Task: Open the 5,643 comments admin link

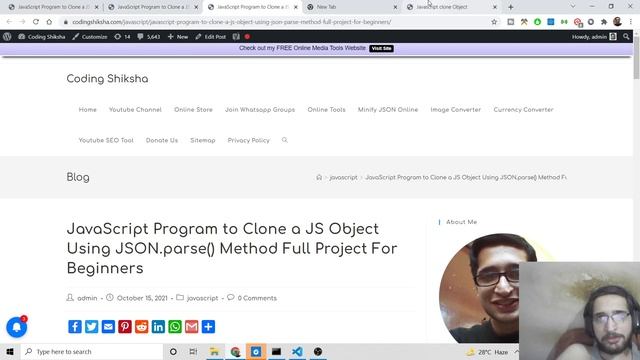Action: [x=149, y=36]
